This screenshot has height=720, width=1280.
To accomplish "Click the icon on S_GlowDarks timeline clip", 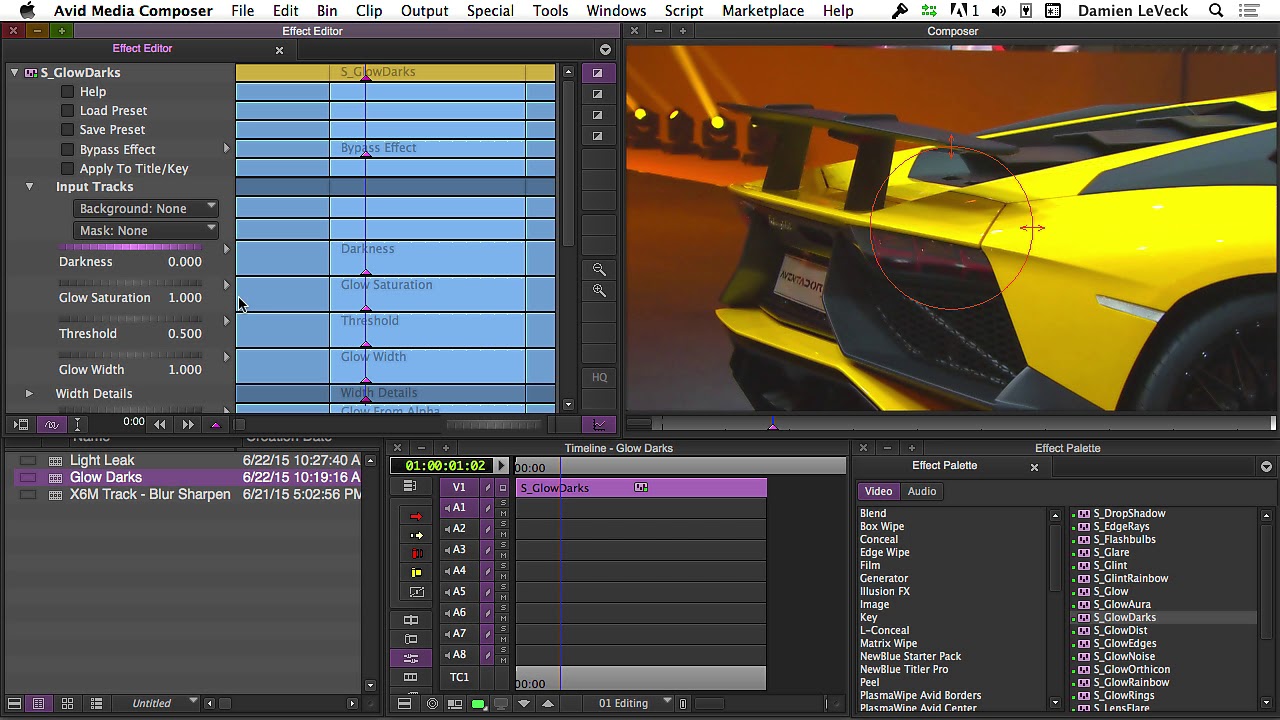I will pyautogui.click(x=641, y=487).
